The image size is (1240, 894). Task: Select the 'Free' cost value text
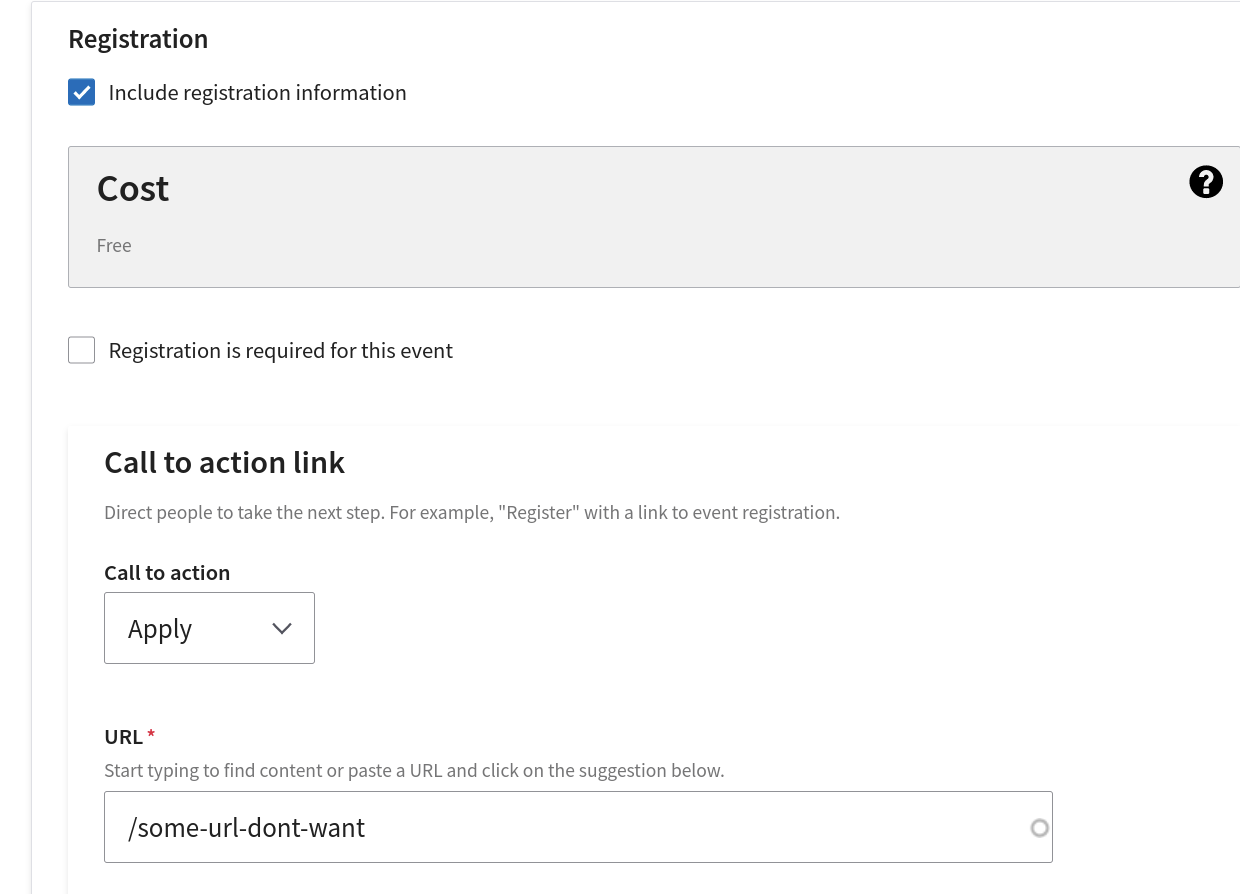tap(114, 246)
